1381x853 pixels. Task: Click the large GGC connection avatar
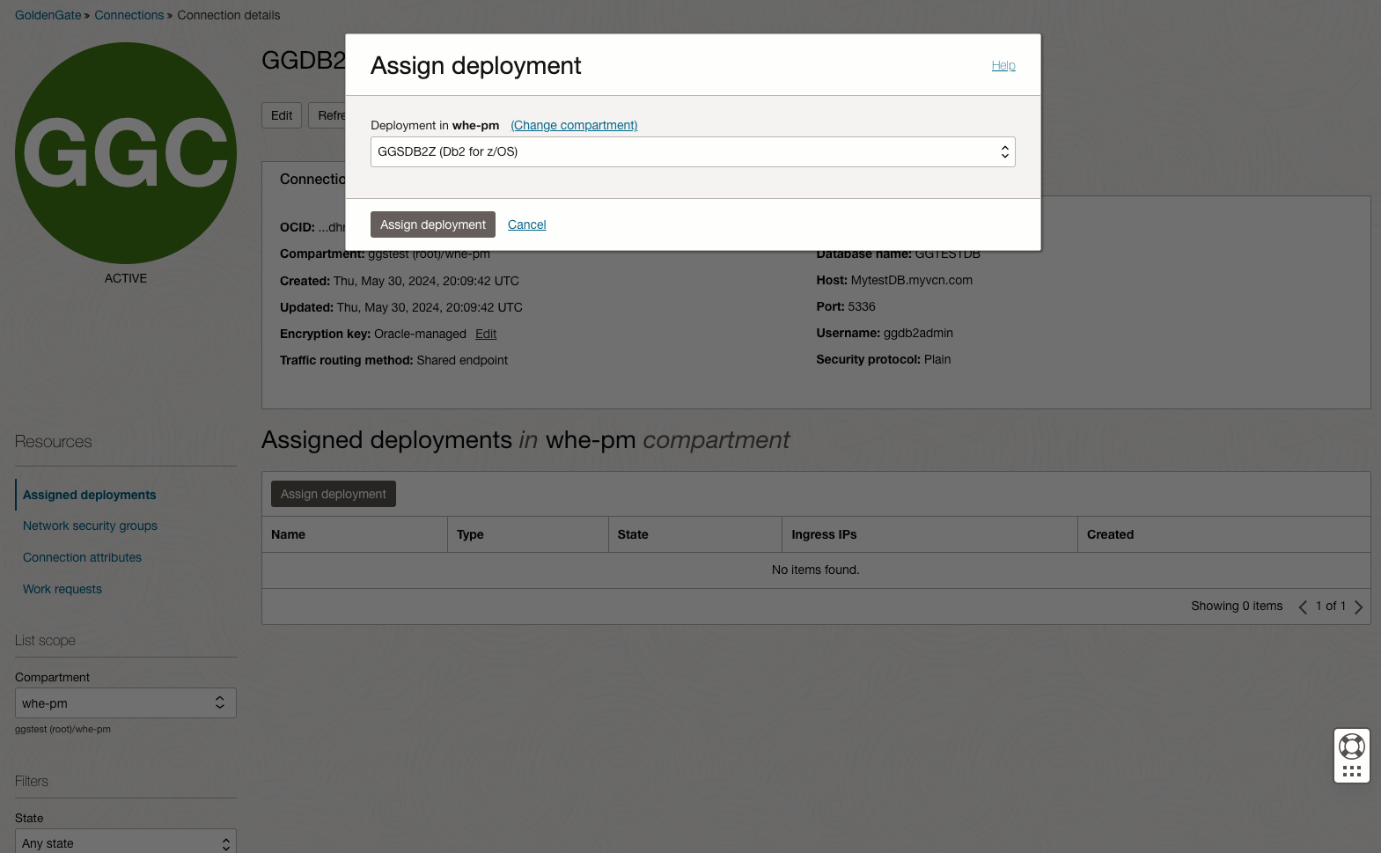(x=126, y=153)
